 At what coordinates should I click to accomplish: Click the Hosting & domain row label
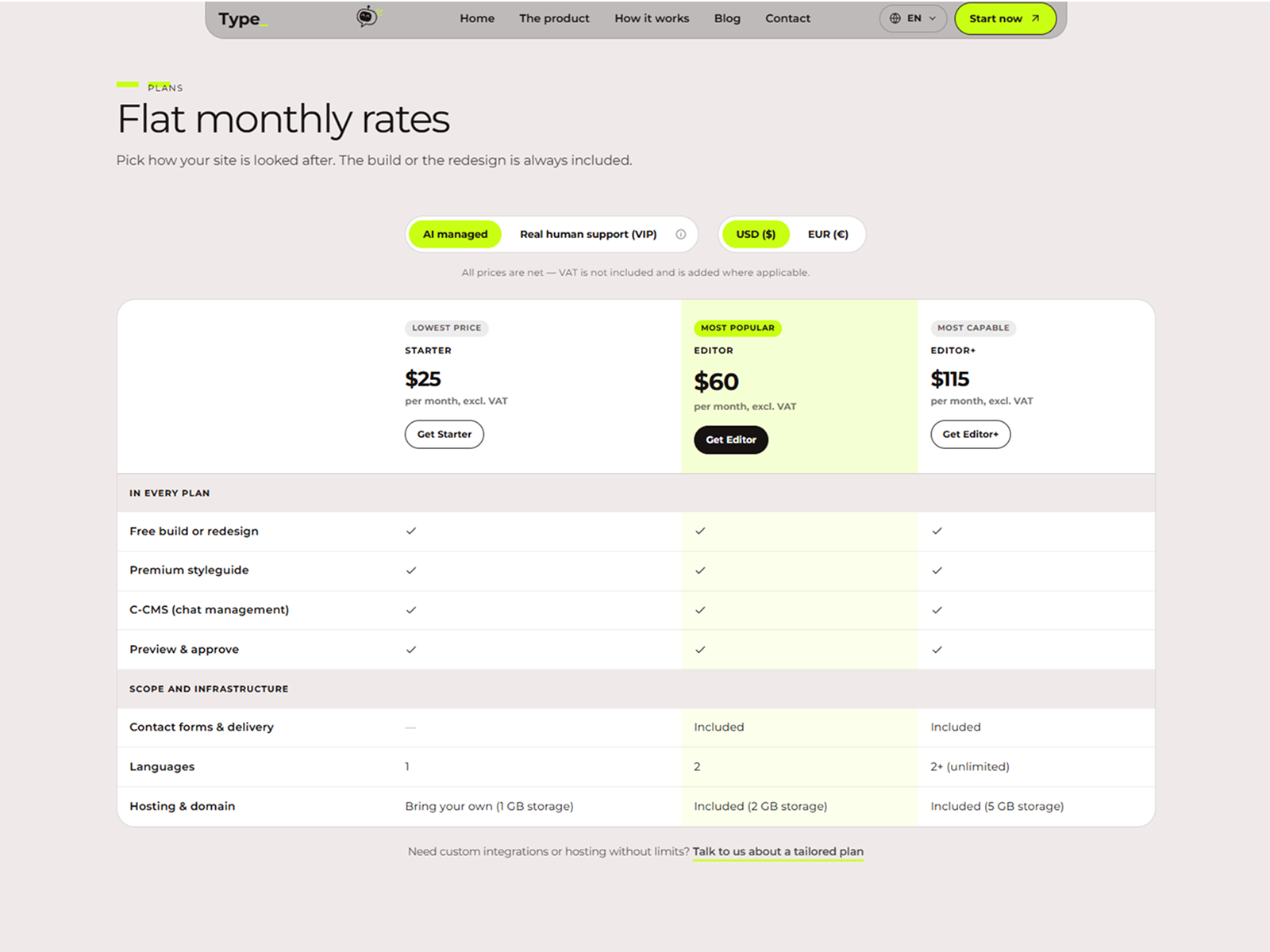pyautogui.click(x=183, y=806)
